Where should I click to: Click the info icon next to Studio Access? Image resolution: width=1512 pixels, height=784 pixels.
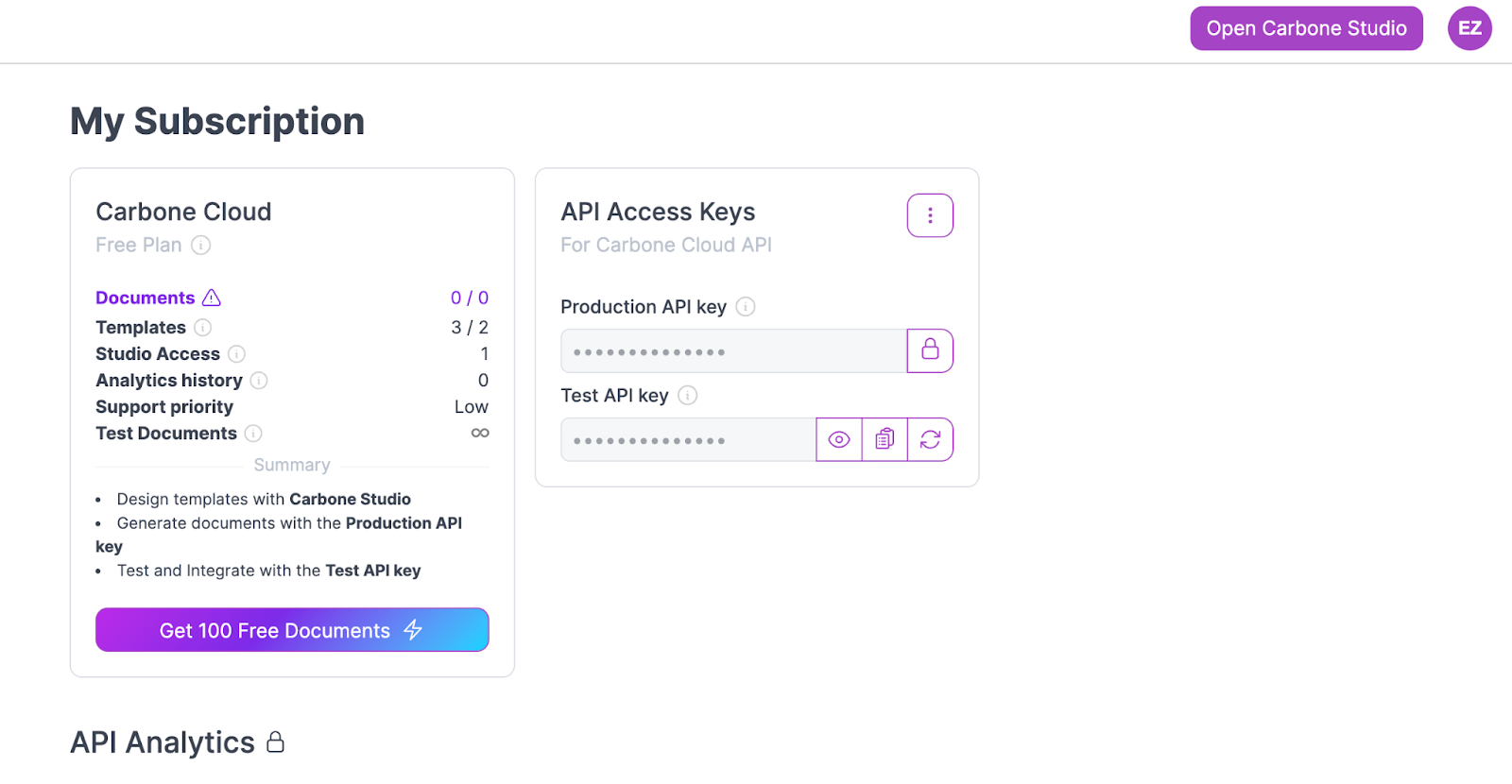[x=237, y=354]
